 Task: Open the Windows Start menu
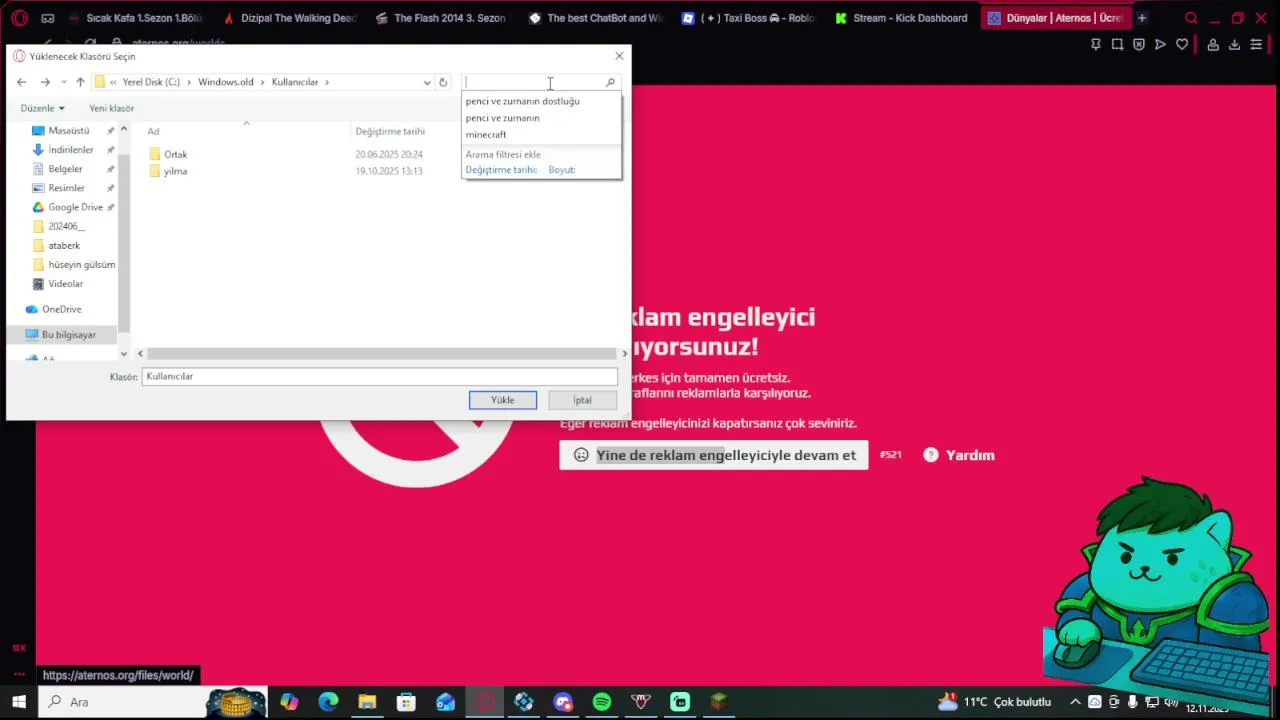click(x=18, y=702)
